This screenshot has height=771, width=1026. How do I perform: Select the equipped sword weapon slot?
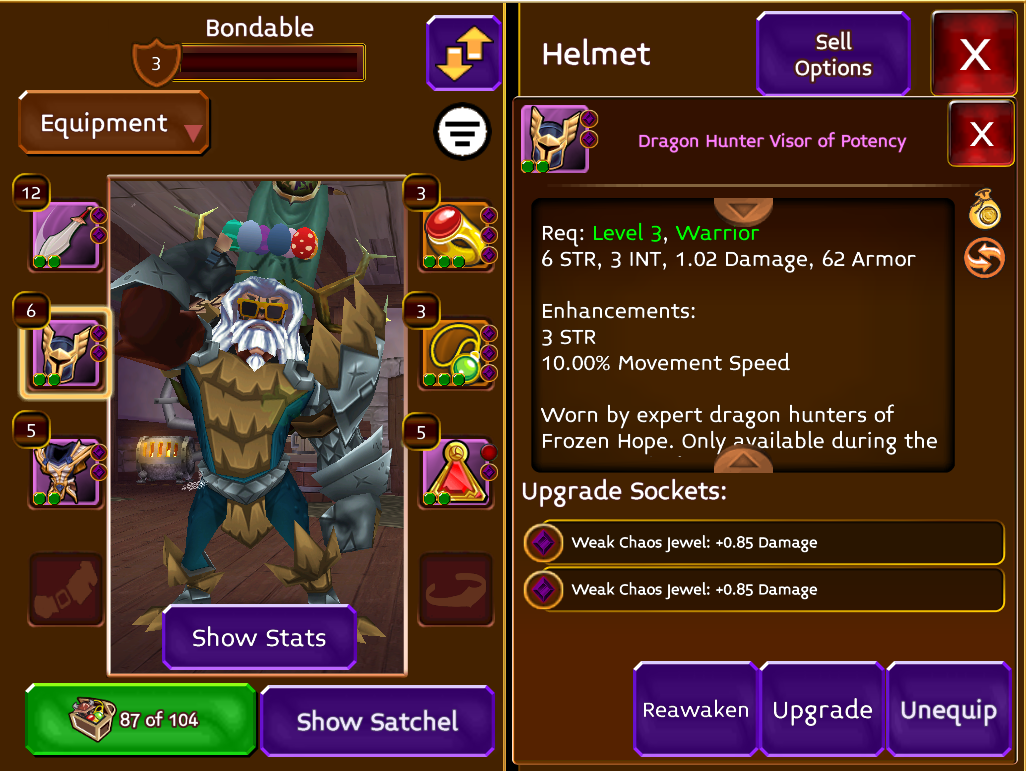tap(67, 236)
